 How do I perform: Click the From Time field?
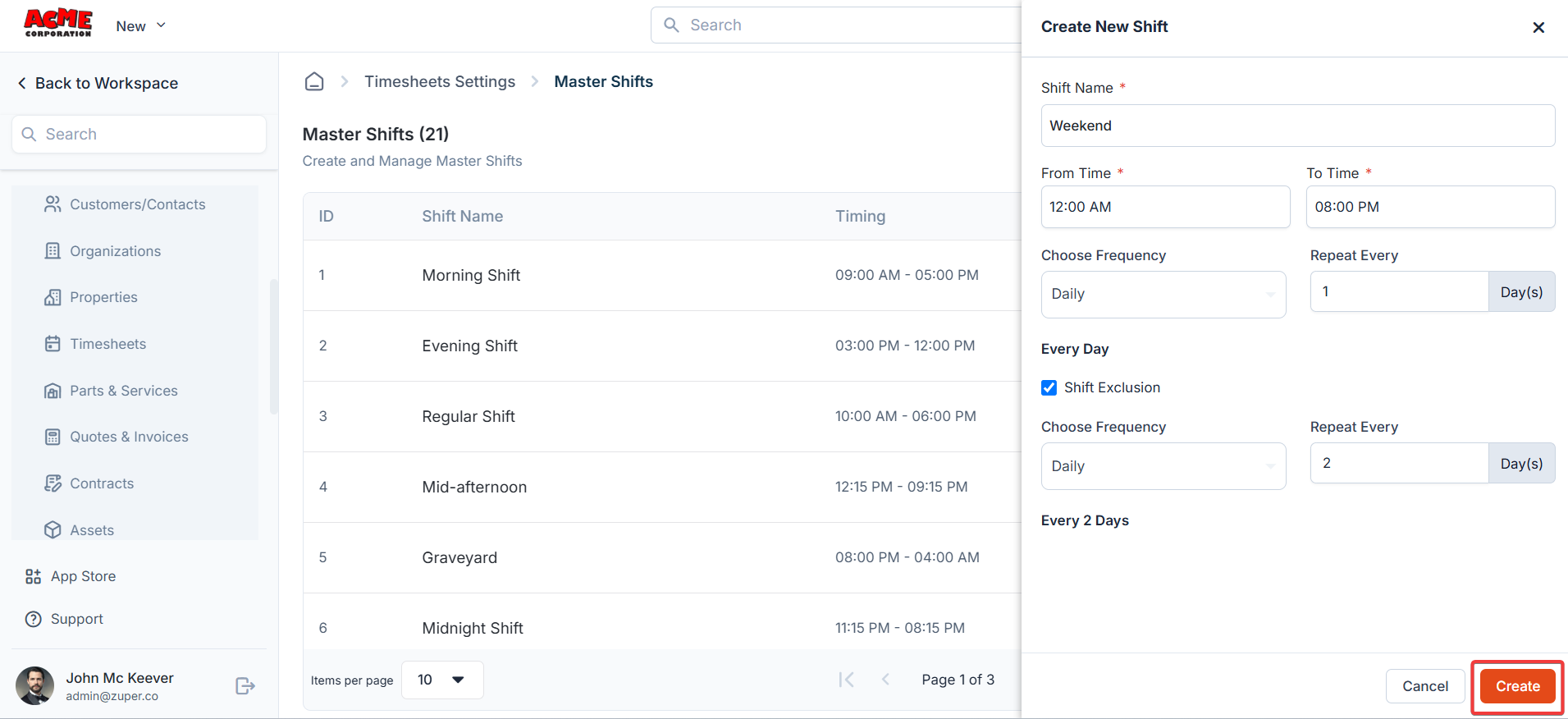1165,207
